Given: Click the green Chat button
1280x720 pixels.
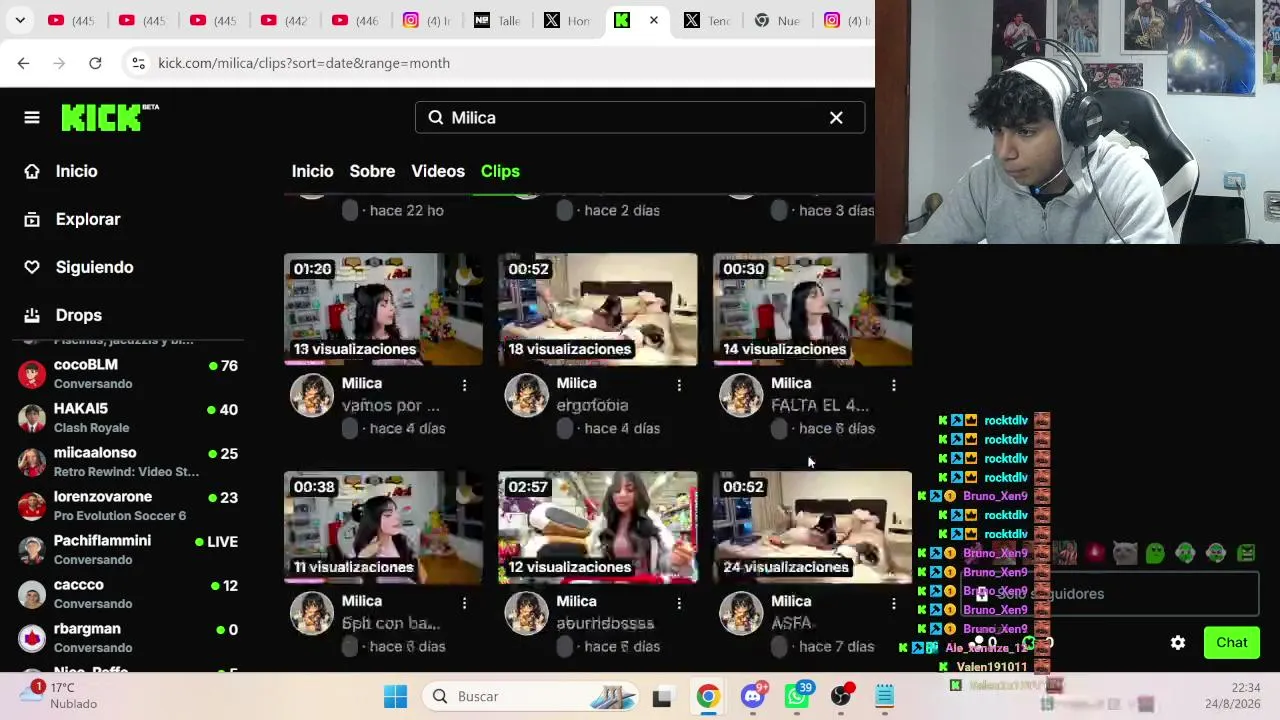Looking at the screenshot, I should 1232,643.
